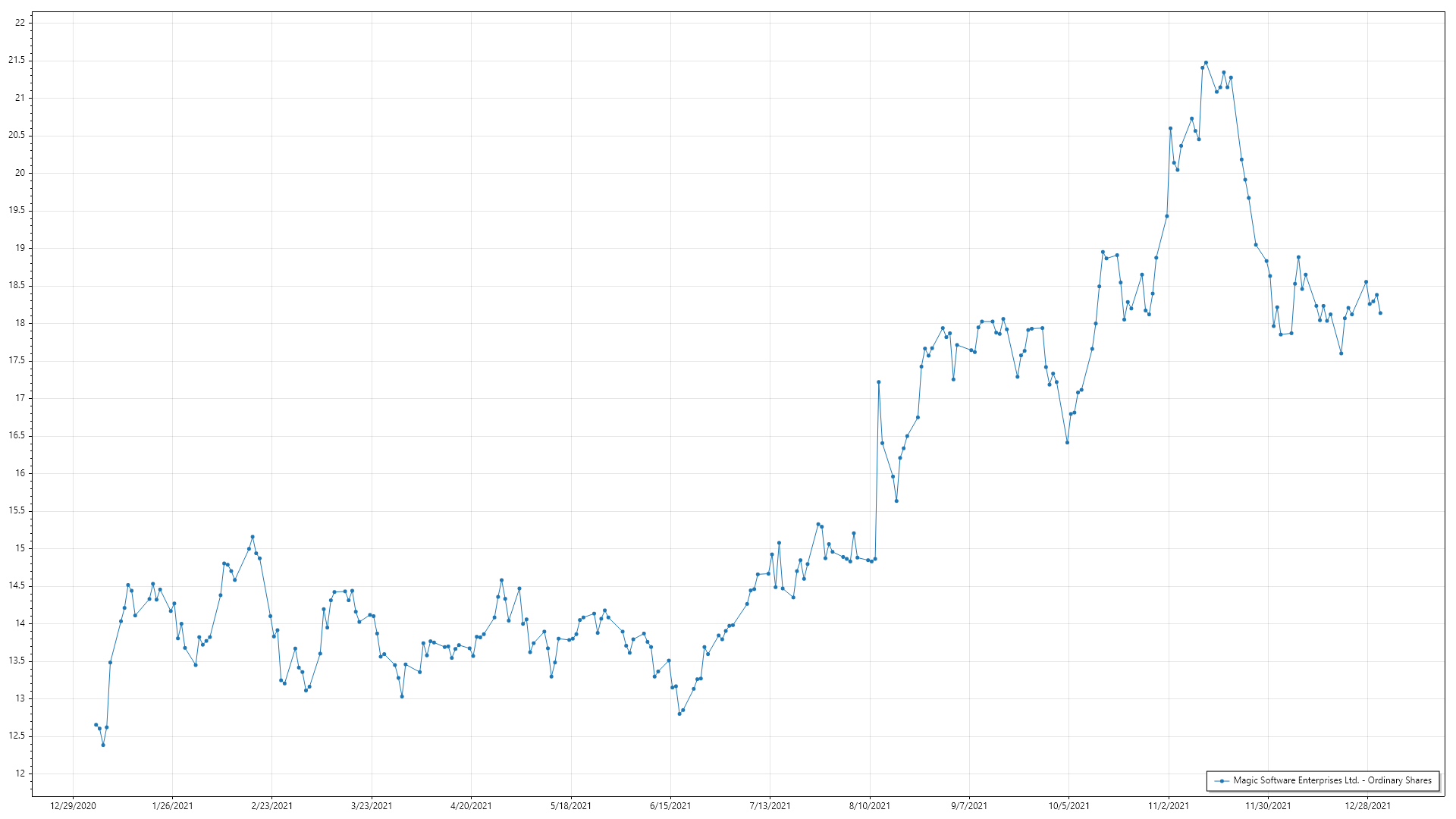Click the last data point of series
Viewport: 1456px width, 819px height.
(x=1380, y=313)
